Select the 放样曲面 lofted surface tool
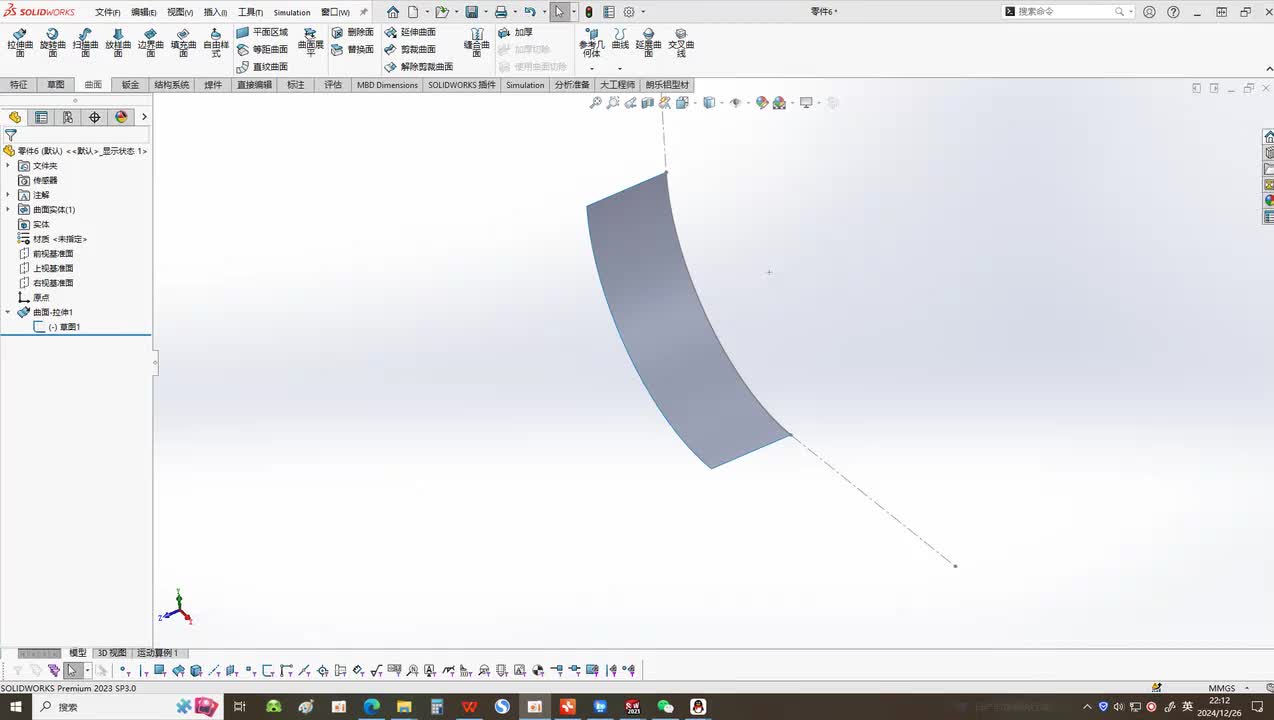The height and width of the screenshot is (720, 1274). click(x=118, y=43)
